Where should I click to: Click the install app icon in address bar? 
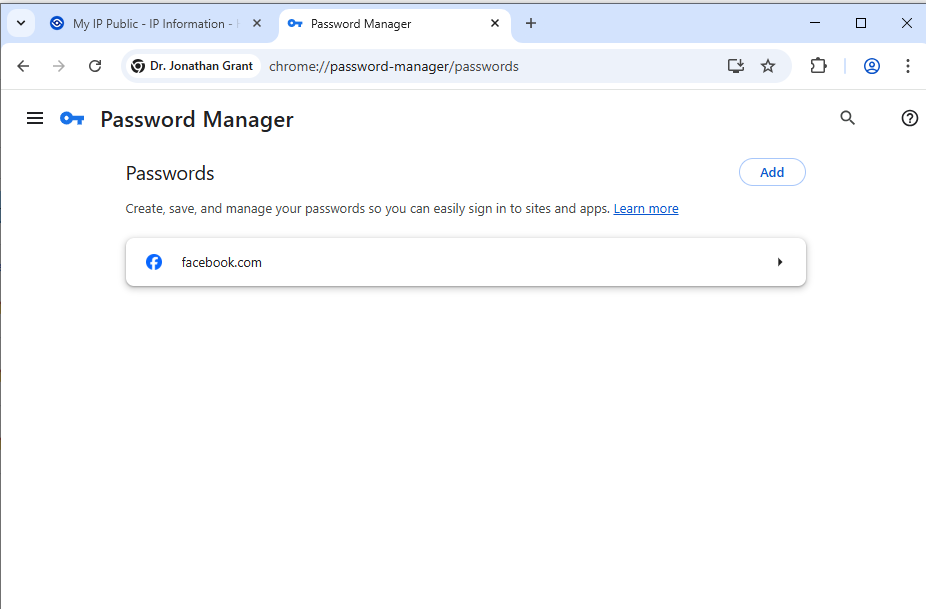736,66
